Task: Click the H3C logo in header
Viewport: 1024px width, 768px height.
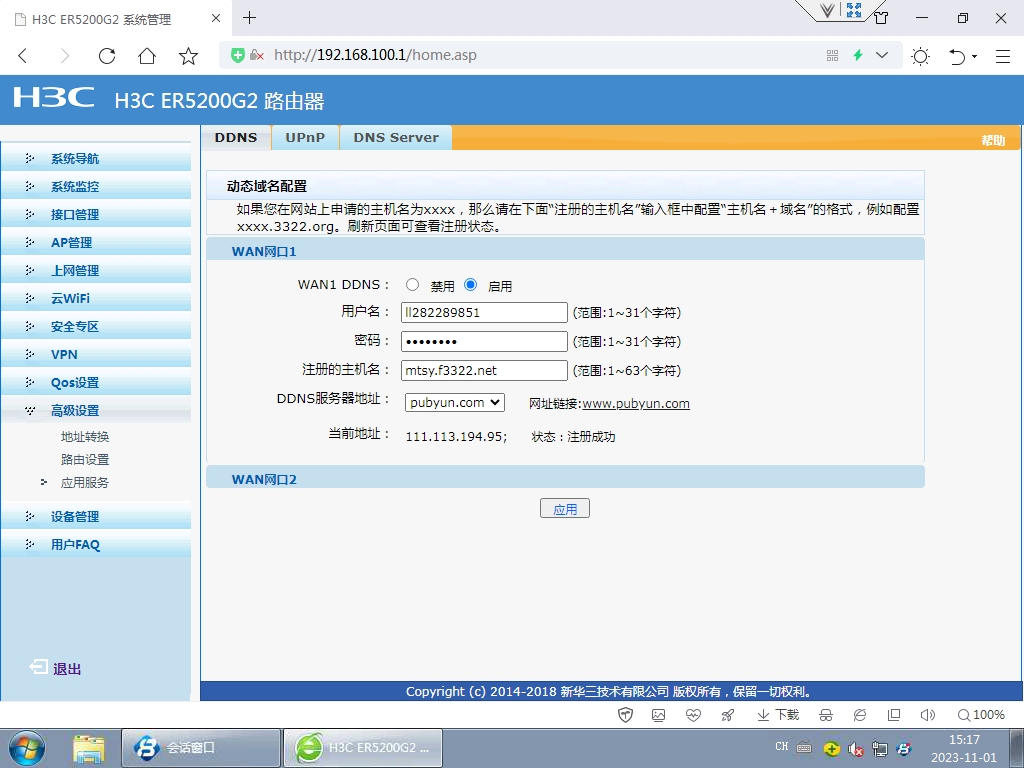Action: pos(54,98)
